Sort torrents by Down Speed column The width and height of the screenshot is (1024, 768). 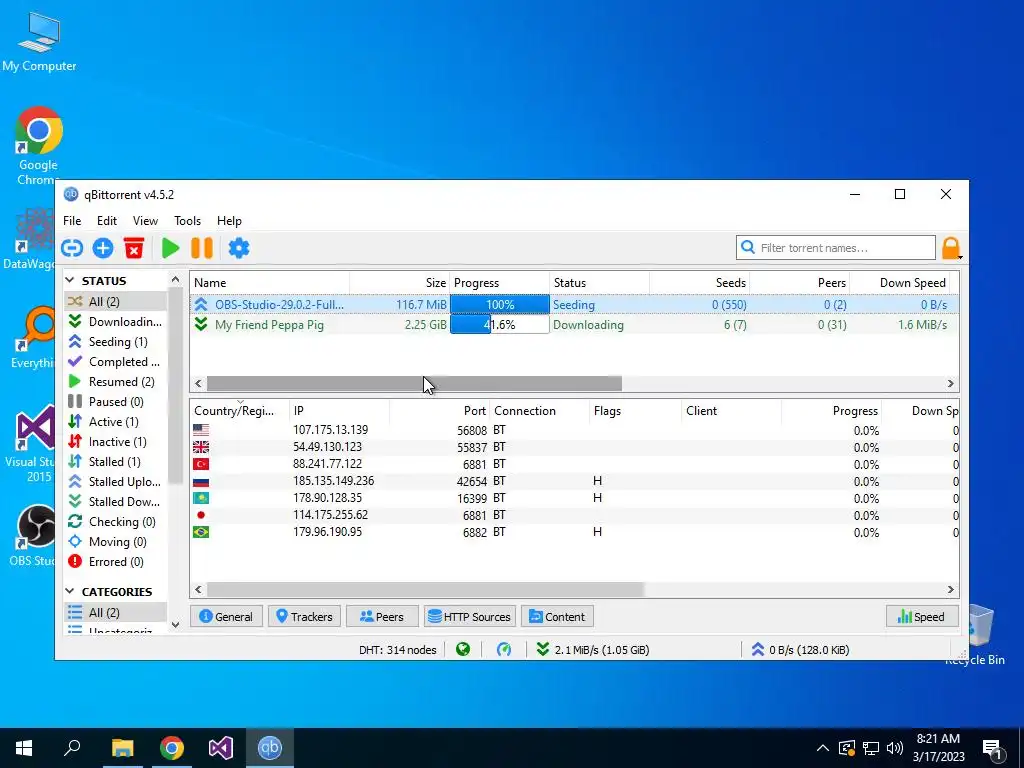[x=899, y=283]
